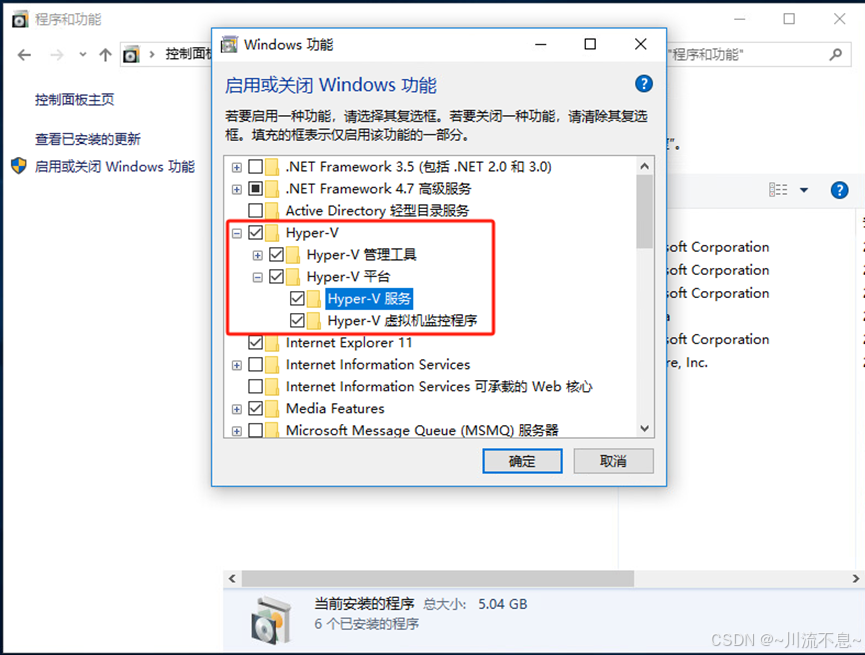Open 查看已安装的更新 link

pos(88,139)
